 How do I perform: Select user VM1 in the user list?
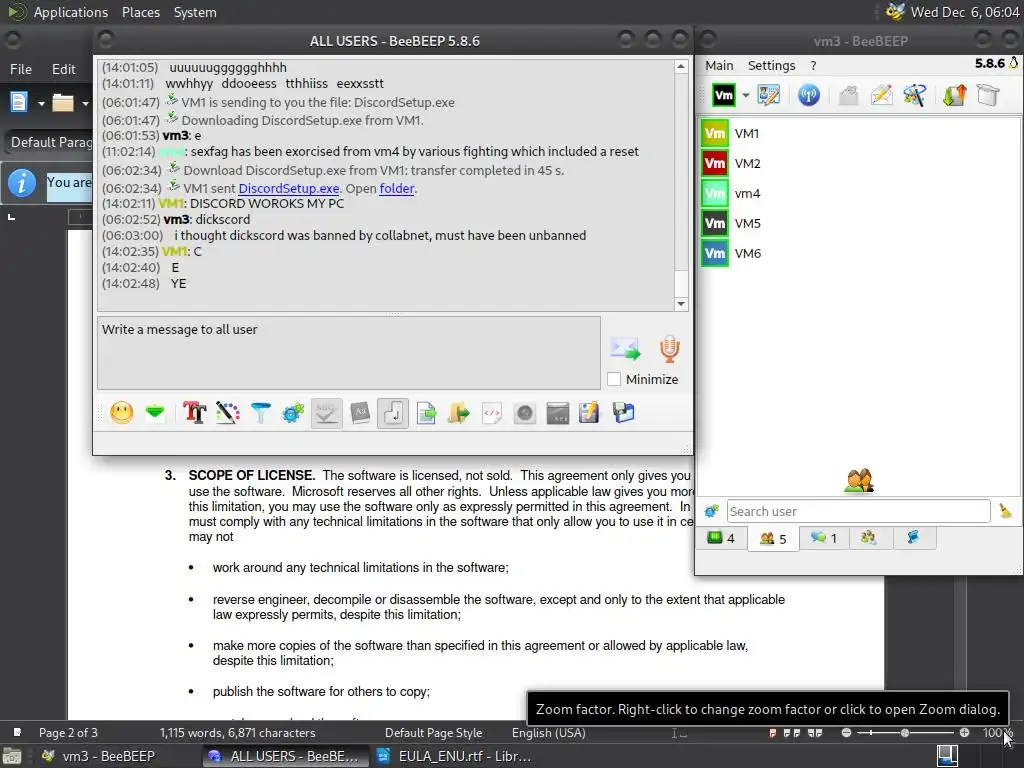[859, 133]
